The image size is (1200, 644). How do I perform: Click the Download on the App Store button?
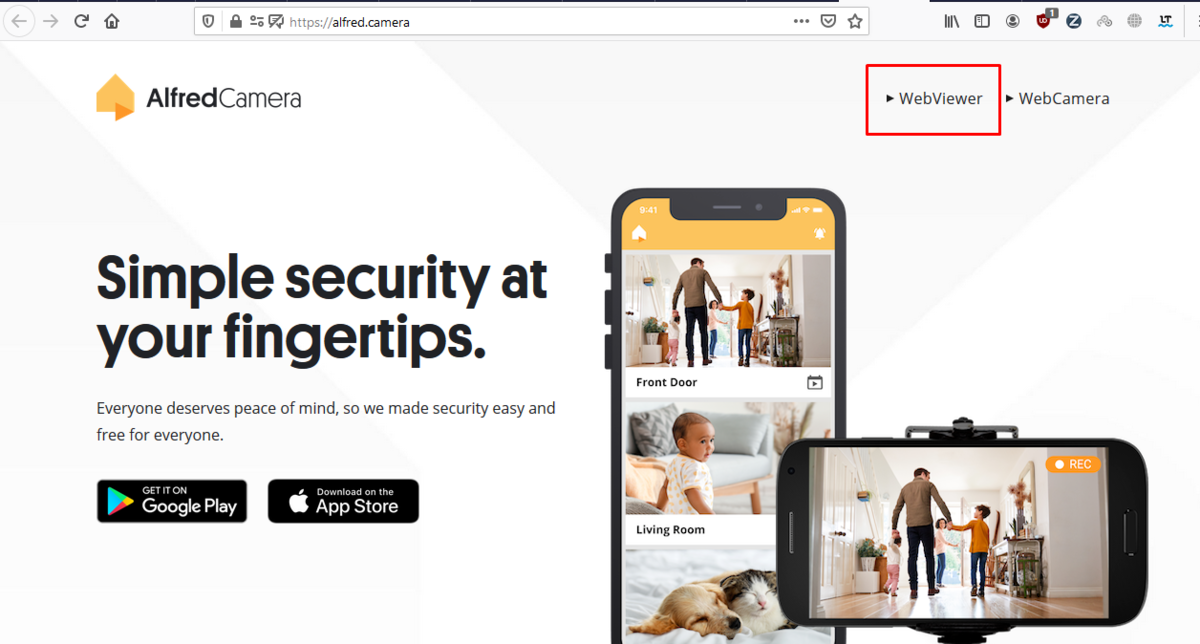coord(343,501)
